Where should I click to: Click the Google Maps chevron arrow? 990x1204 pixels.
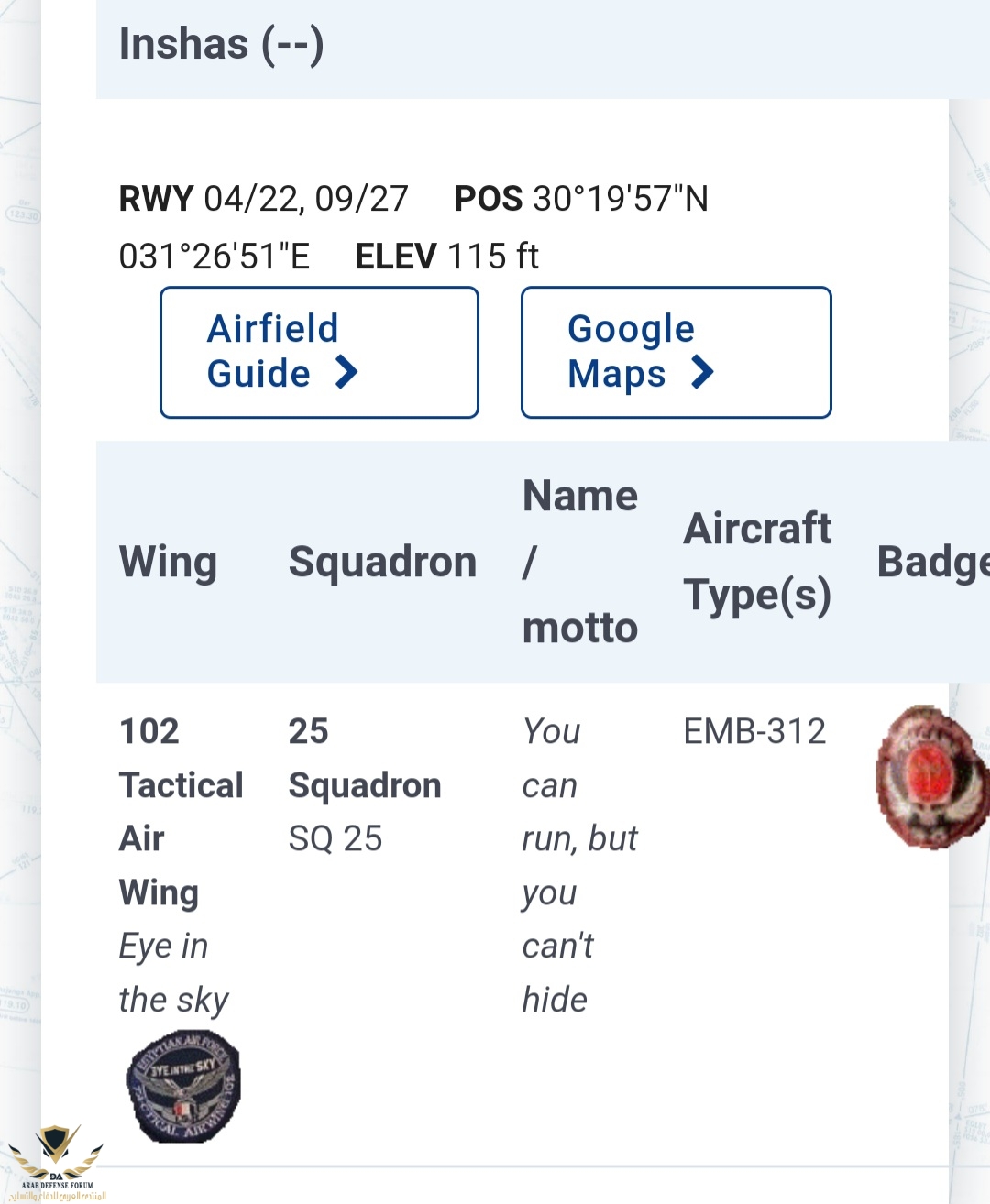(702, 373)
